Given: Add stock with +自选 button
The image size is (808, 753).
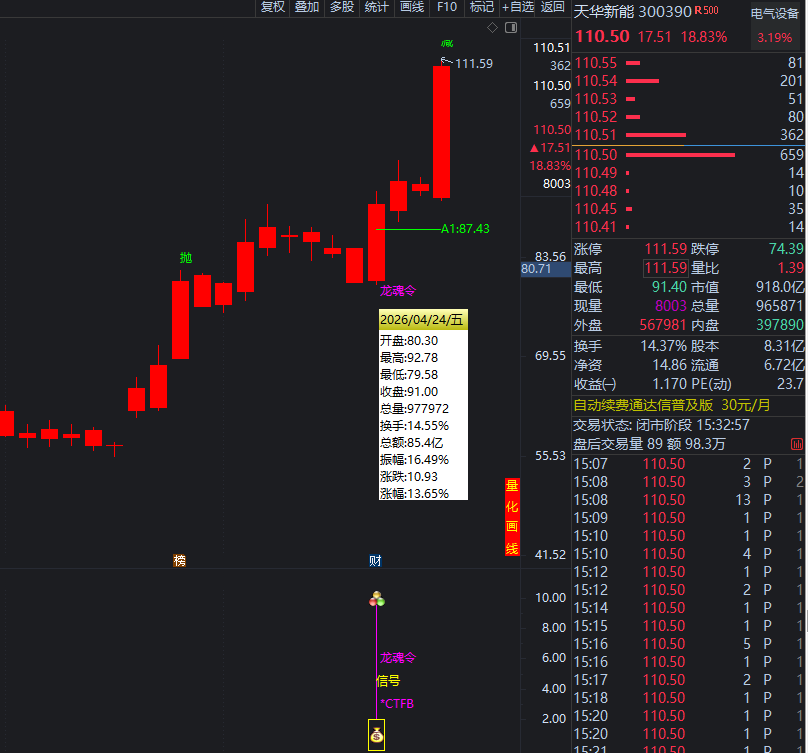Looking at the screenshot, I should [x=518, y=7].
